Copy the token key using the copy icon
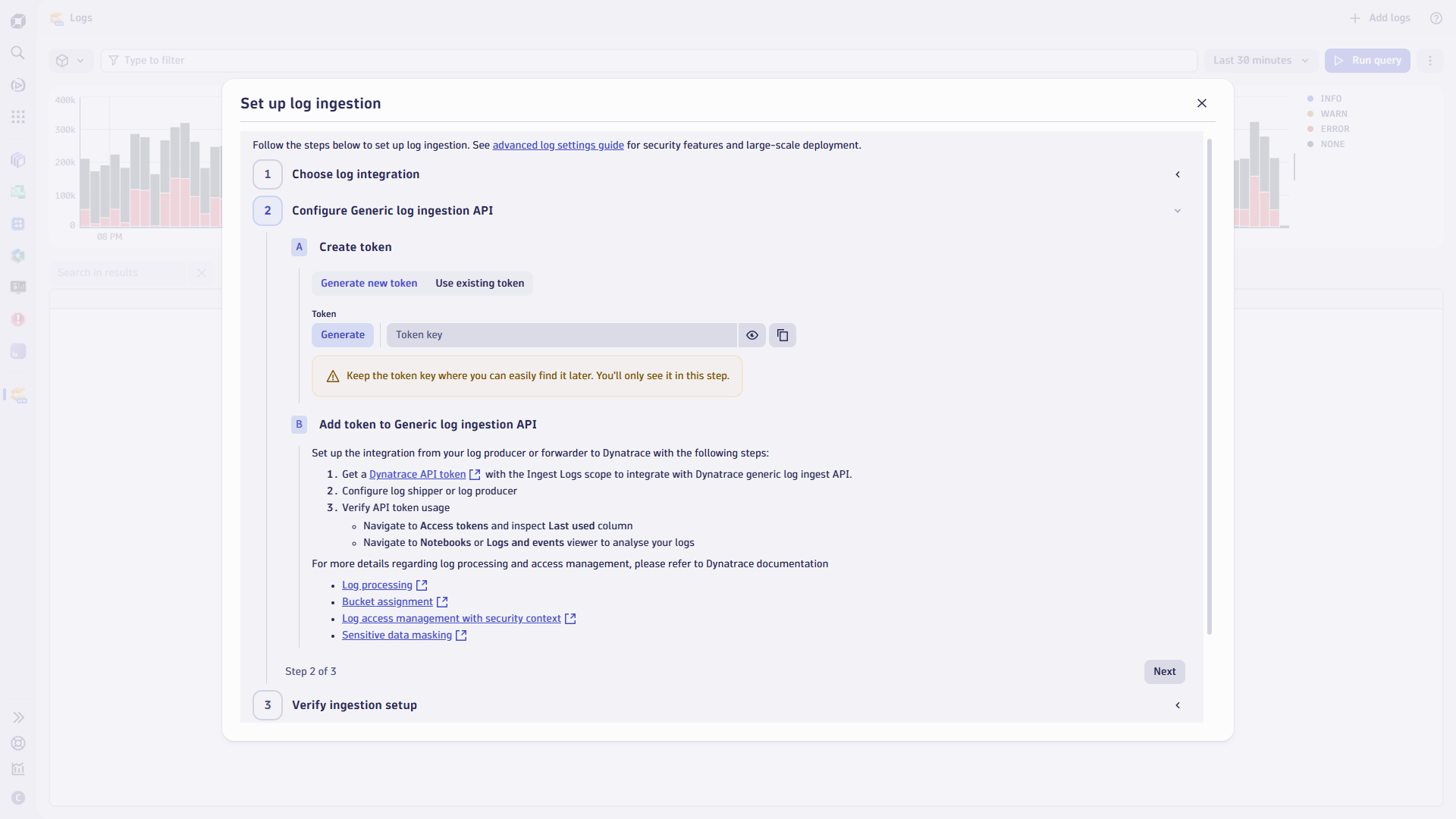Image resolution: width=1456 pixels, height=819 pixels. point(783,334)
